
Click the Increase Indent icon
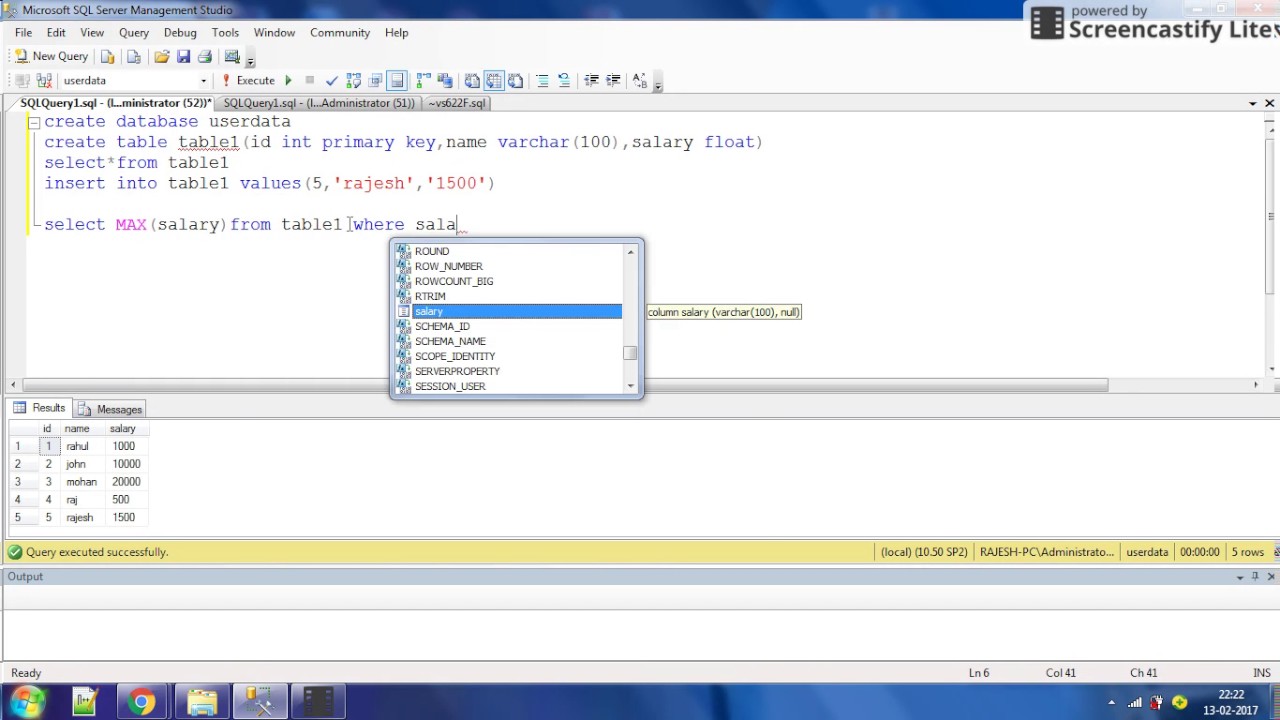click(613, 80)
